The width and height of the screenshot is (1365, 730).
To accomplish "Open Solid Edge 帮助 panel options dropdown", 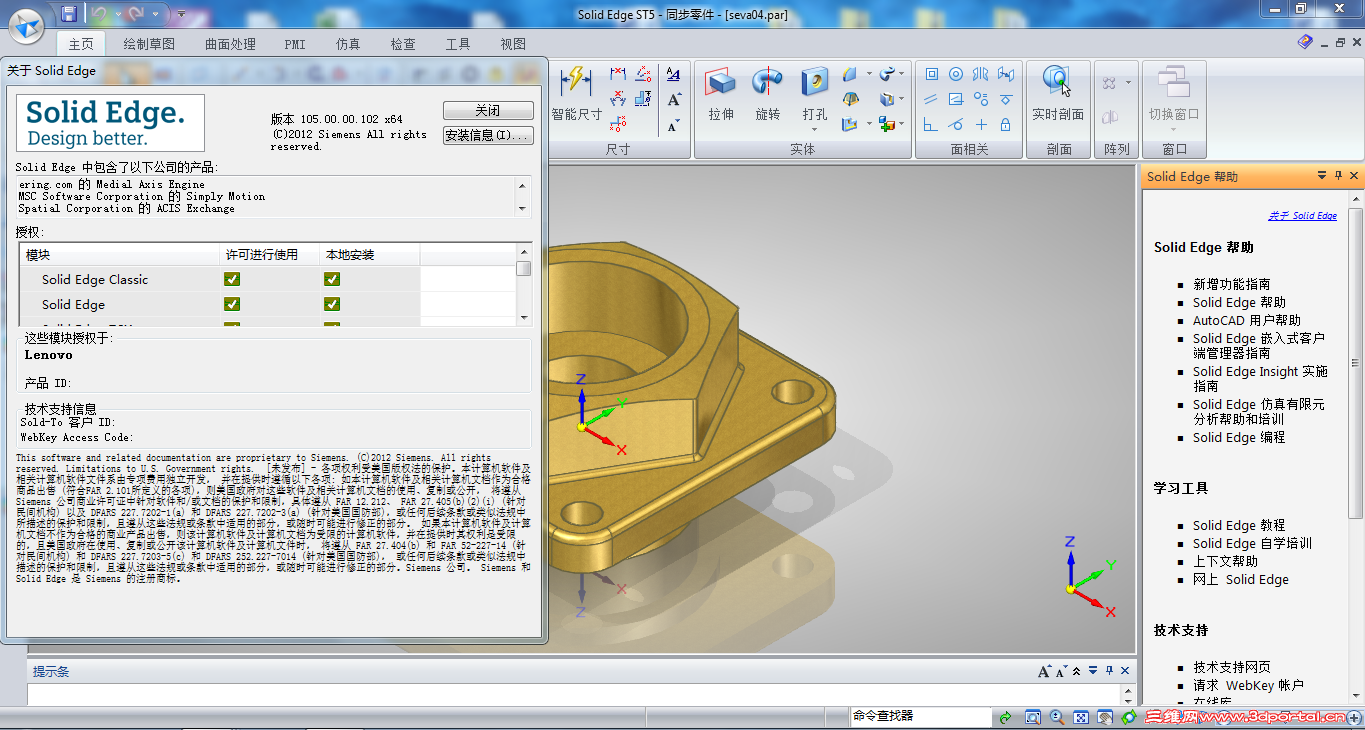I will 1322,176.
